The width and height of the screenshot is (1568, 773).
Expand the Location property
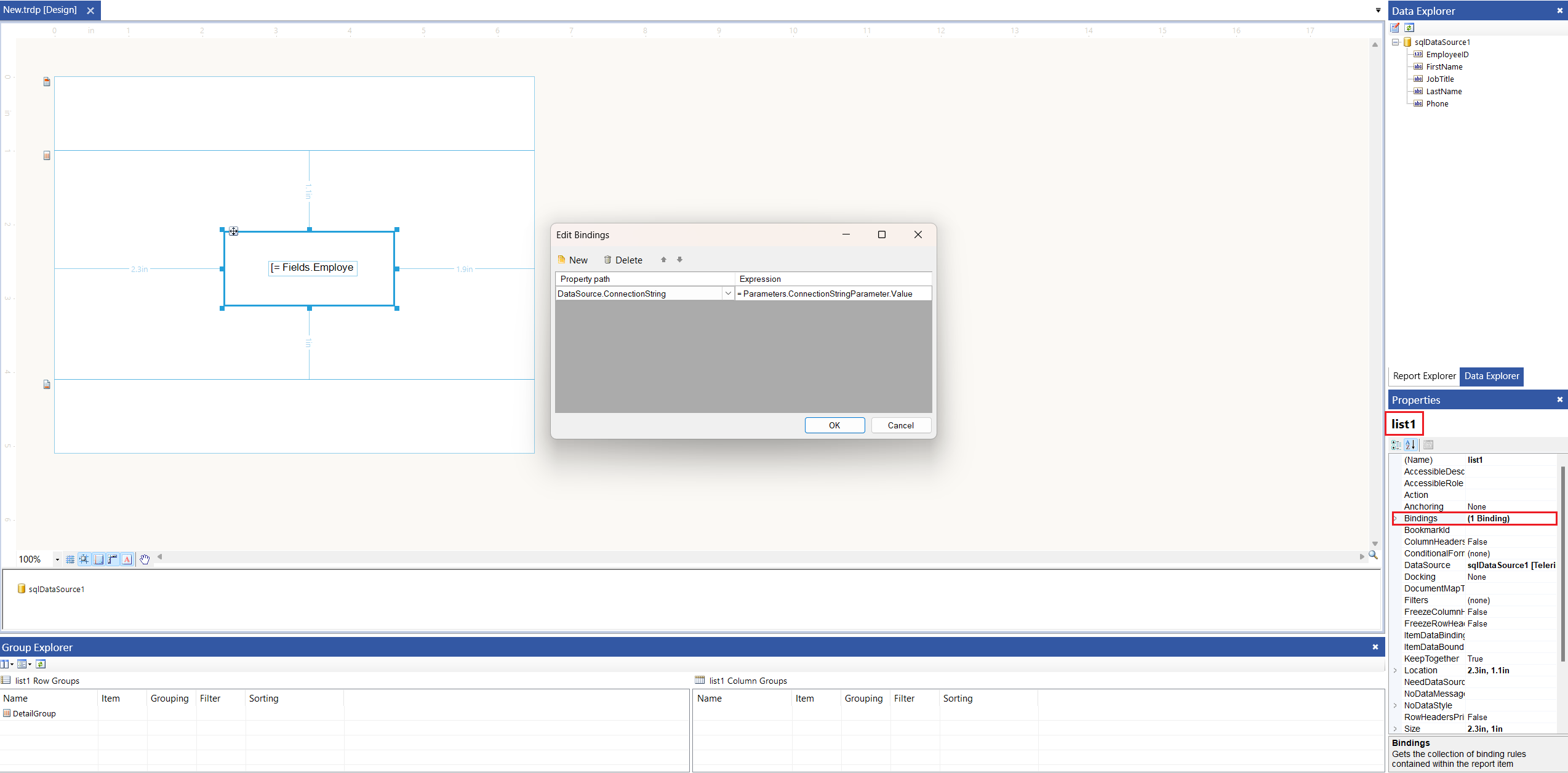pos(1395,670)
